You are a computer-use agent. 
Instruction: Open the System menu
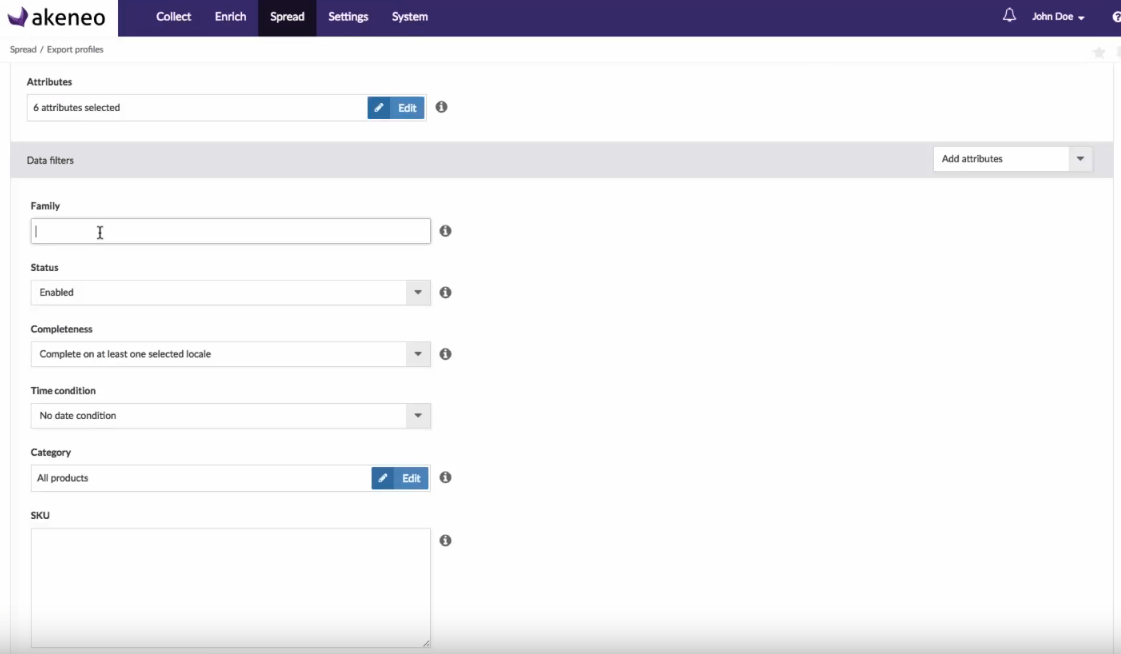tap(410, 16)
